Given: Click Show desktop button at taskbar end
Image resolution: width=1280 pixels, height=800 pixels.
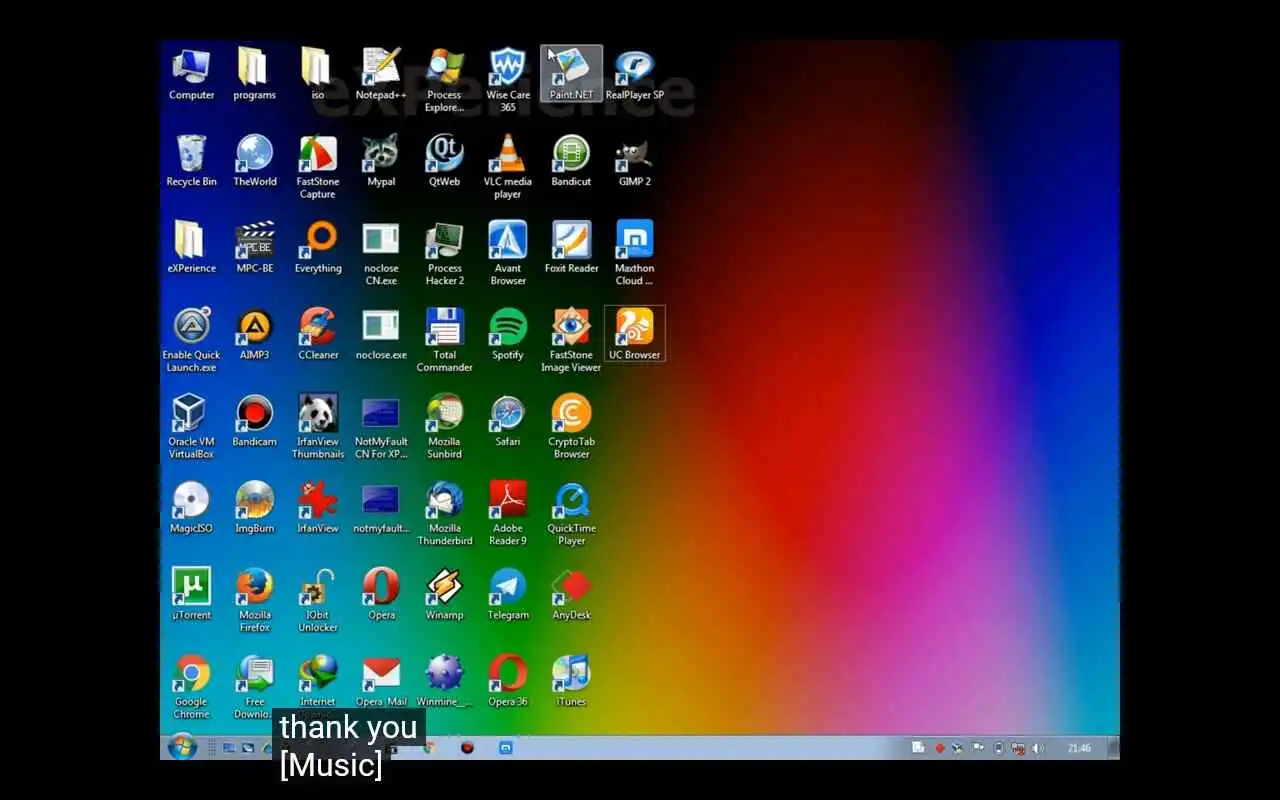Looking at the screenshot, I should click(1113, 748).
